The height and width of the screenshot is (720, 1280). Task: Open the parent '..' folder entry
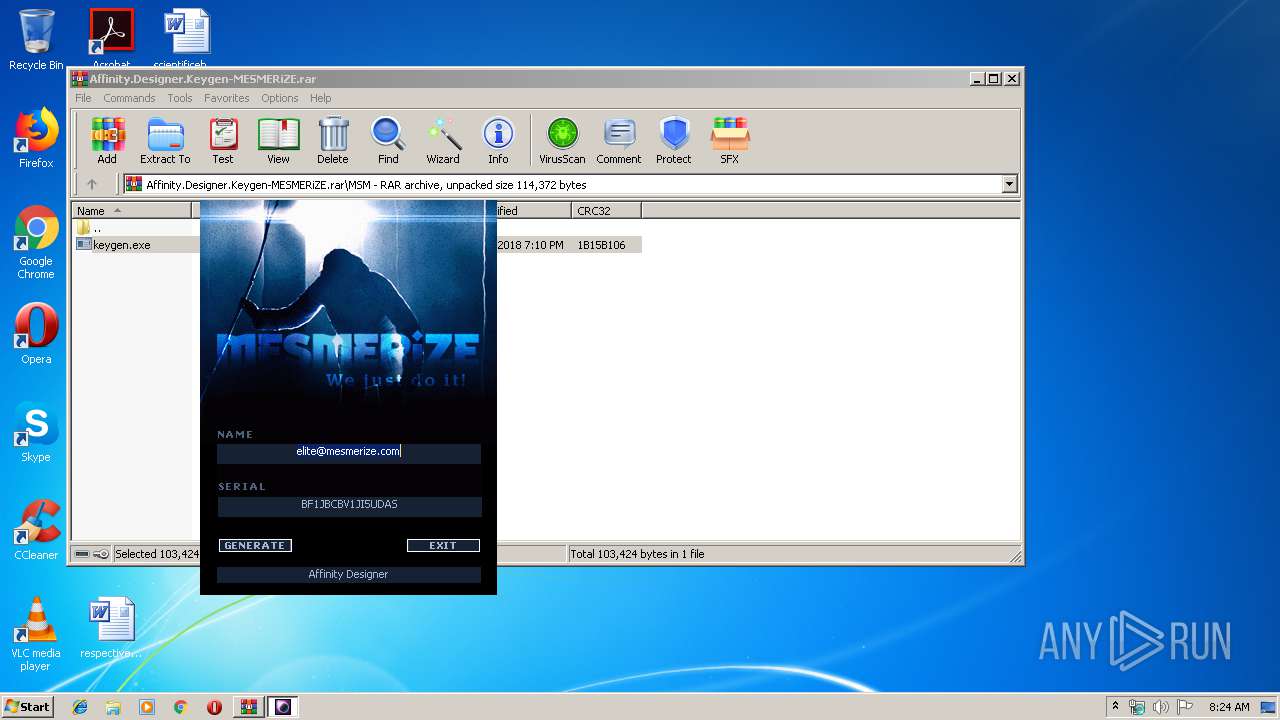coord(89,228)
